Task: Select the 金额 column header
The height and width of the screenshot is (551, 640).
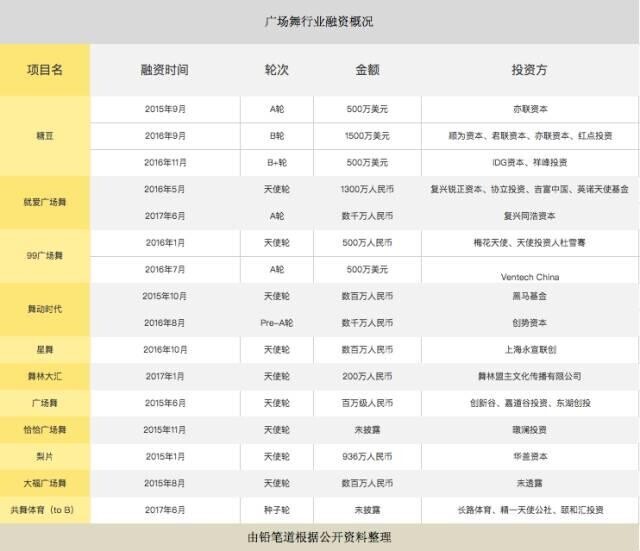Action: pyautogui.click(x=367, y=70)
